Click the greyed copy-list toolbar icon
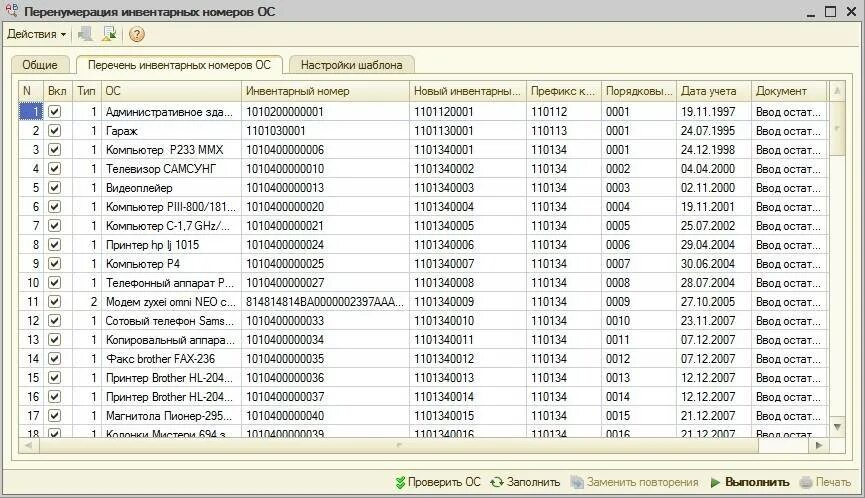Screen dimensions: 865x498 pos(86,34)
